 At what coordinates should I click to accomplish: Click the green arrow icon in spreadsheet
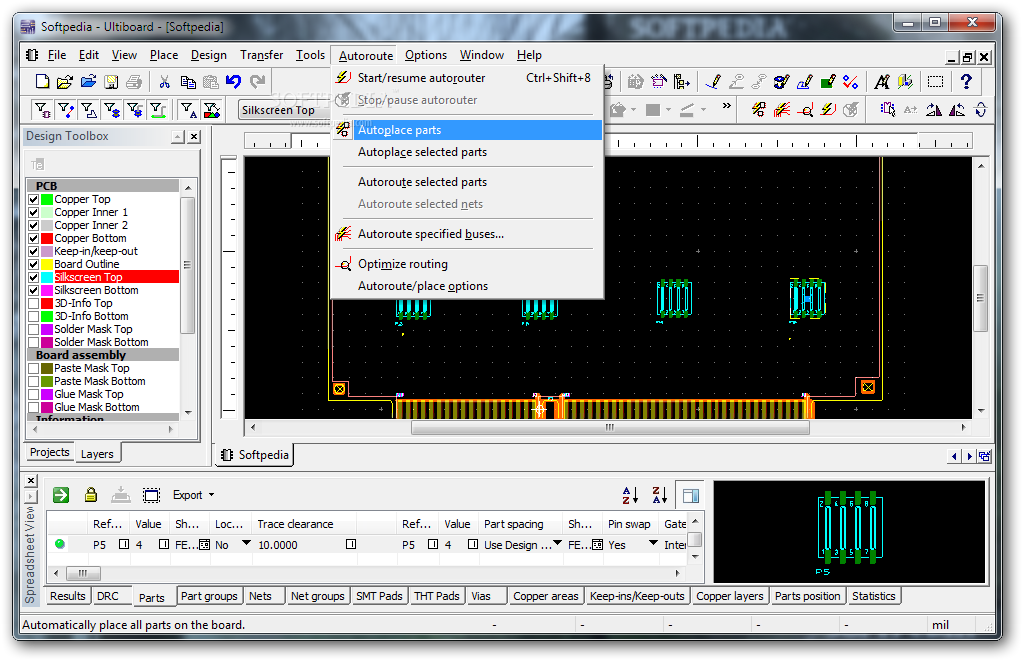pos(61,495)
